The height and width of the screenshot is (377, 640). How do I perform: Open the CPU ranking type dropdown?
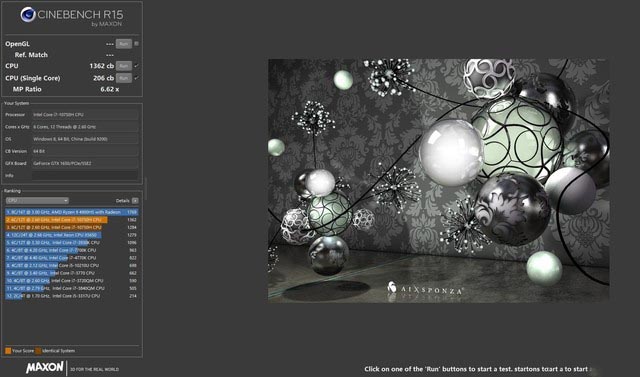[x=37, y=201]
